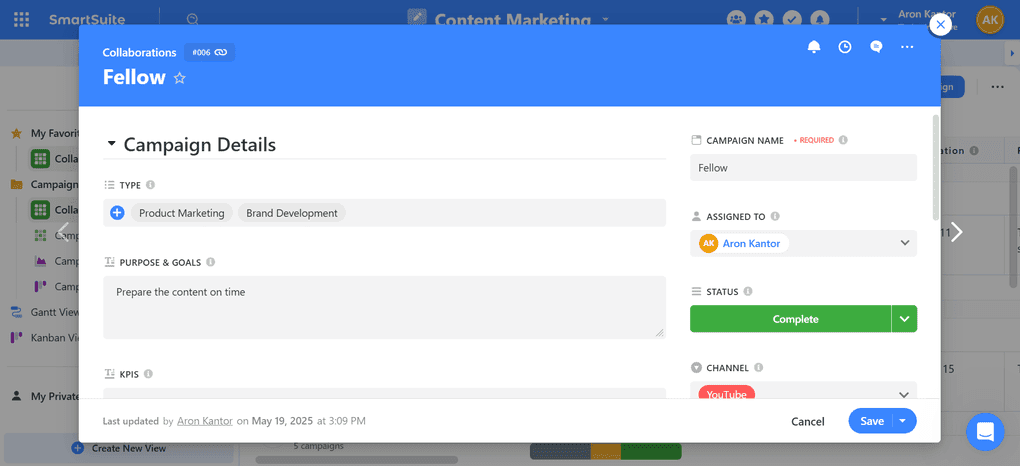Open the background toolbar three-dot menu
1020x466 pixels.
point(997,87)
